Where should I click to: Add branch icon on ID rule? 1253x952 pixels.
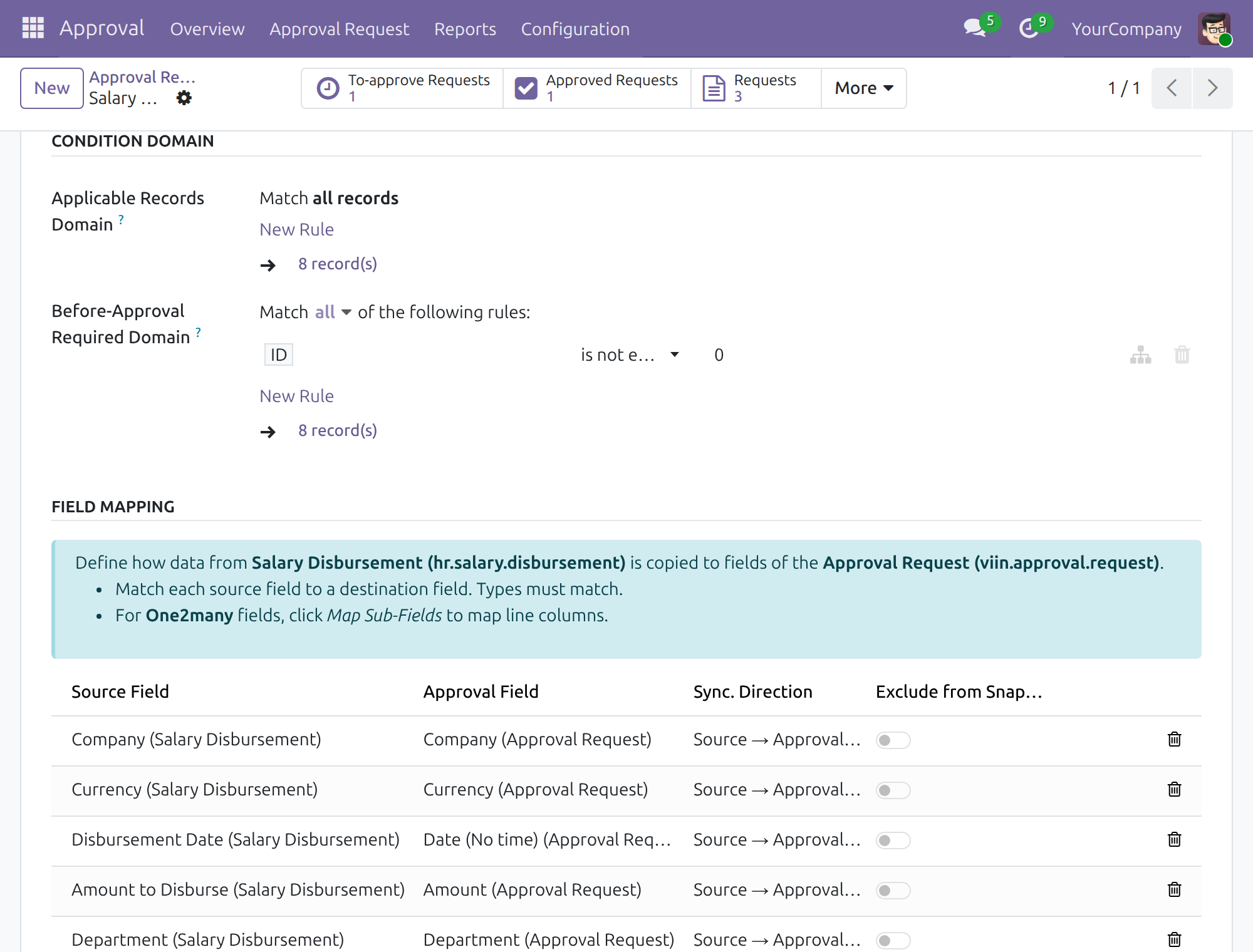pyautogui.click(x=1140, y=355)
